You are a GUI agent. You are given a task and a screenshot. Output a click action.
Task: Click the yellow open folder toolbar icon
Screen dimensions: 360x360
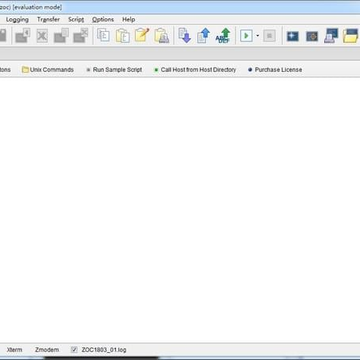[x=351, y=36]
